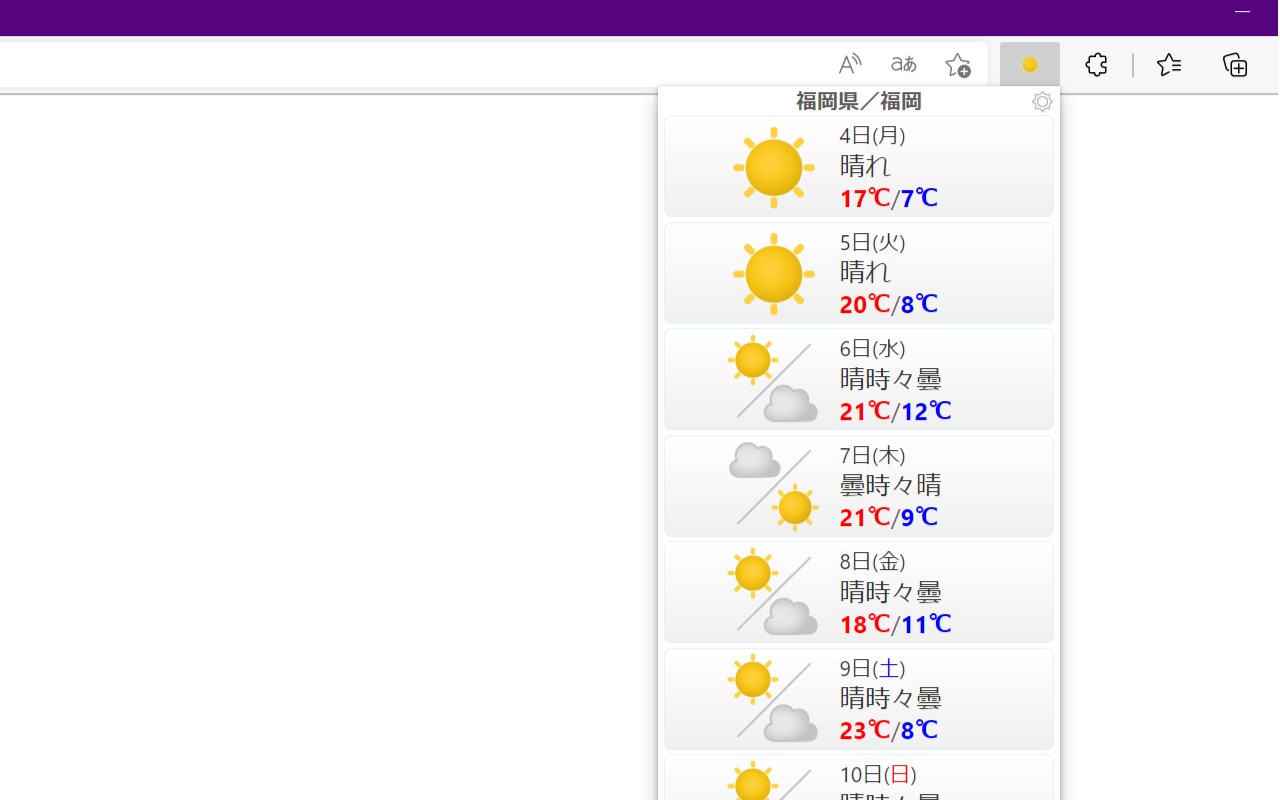This screenshot has width=1280, height=800.
Task: Open the Extensions puzzle piece icon
Action: point(1096,65)
